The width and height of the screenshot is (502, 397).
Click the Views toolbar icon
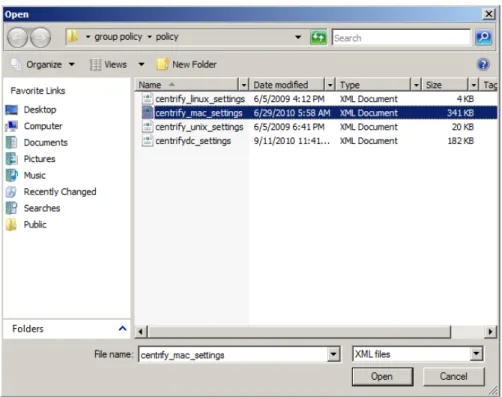click(x=95, y=64)
